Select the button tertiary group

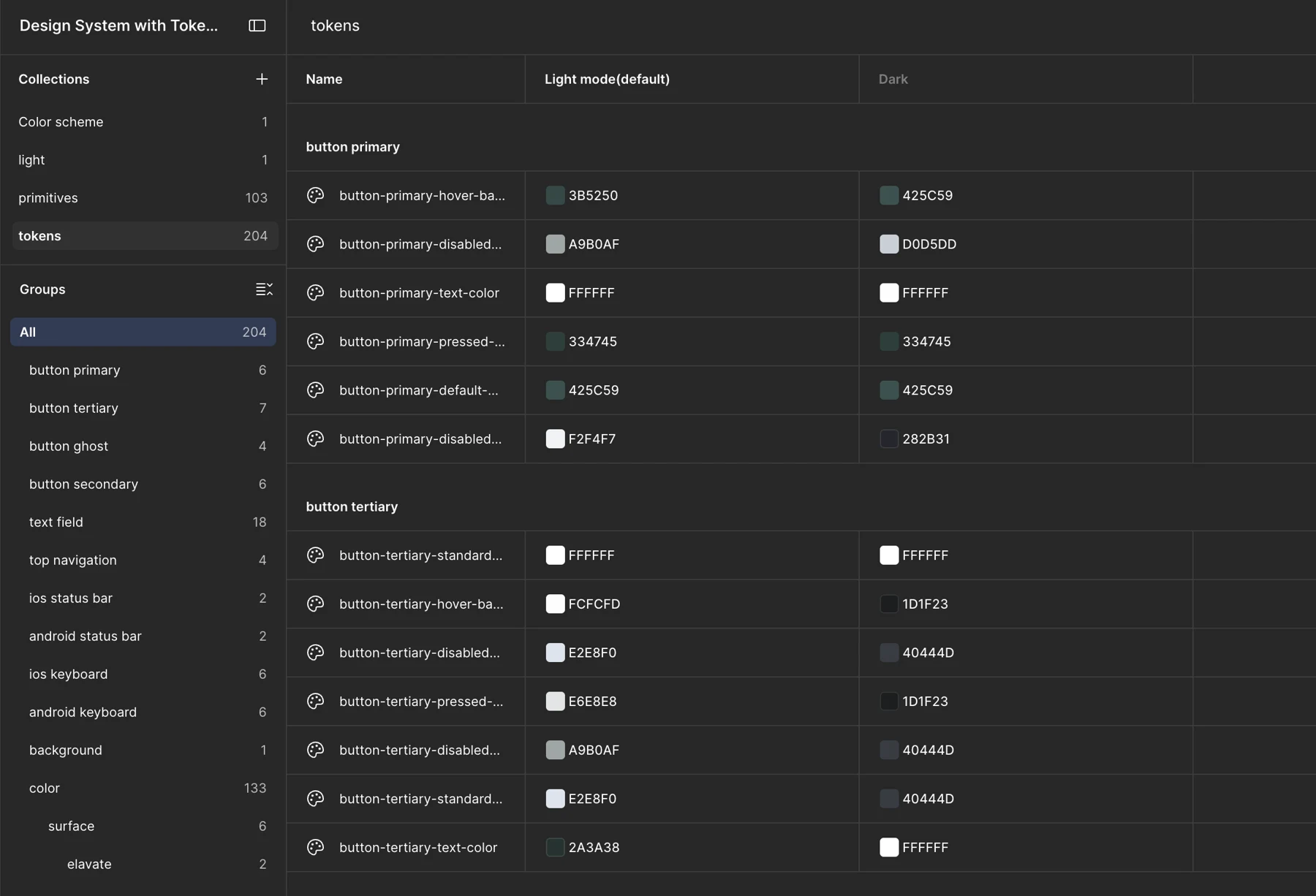point(143,408)
